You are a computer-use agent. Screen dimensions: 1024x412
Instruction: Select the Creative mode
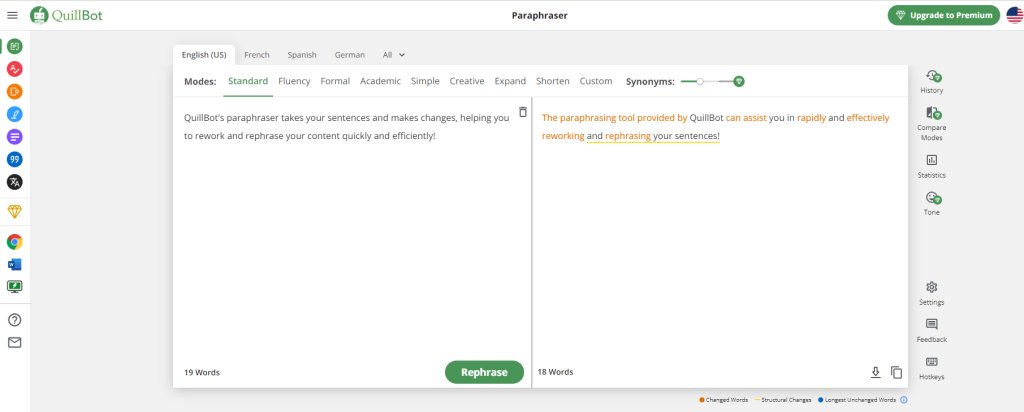tap(467, 82)
